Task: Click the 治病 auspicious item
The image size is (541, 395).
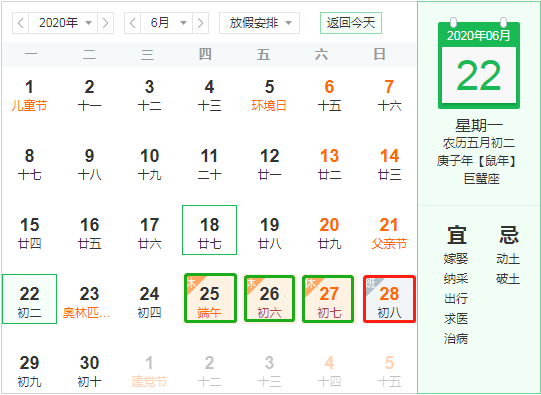Action: (x=456, y=338)
